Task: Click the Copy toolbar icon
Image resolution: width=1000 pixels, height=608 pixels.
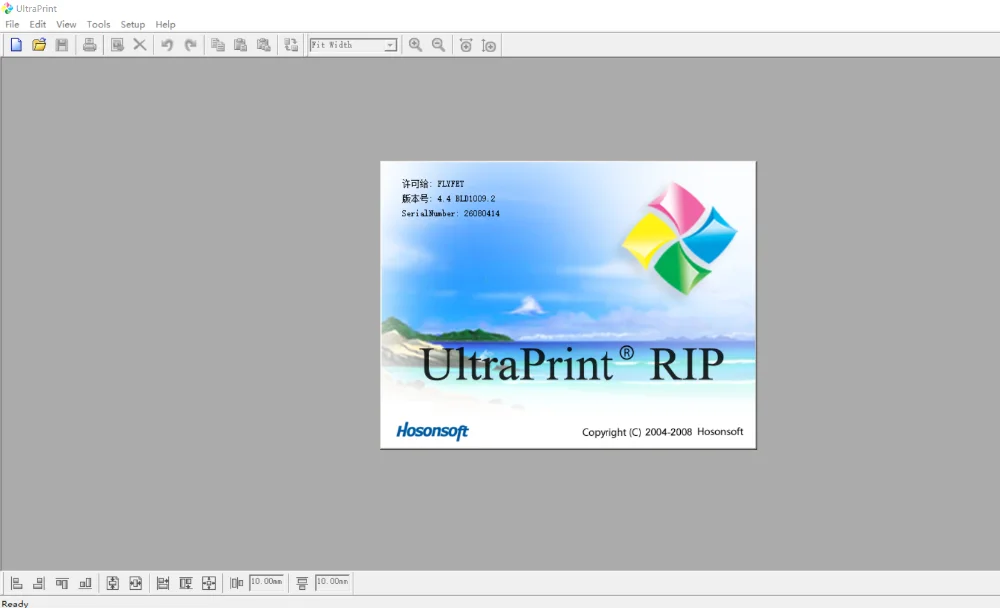Action: [x=217, y=45]
